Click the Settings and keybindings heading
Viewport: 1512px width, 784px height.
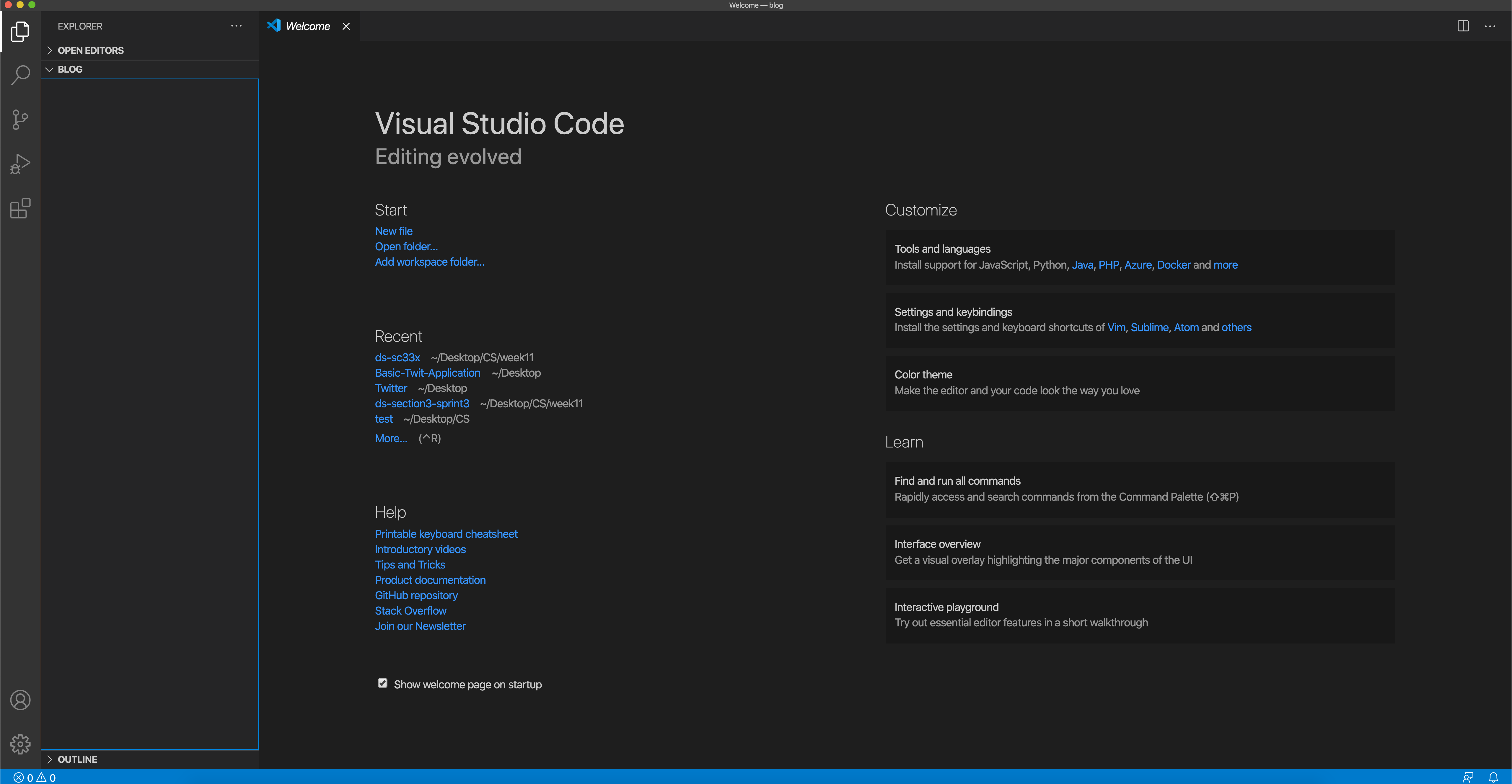(x=953, y=312)
